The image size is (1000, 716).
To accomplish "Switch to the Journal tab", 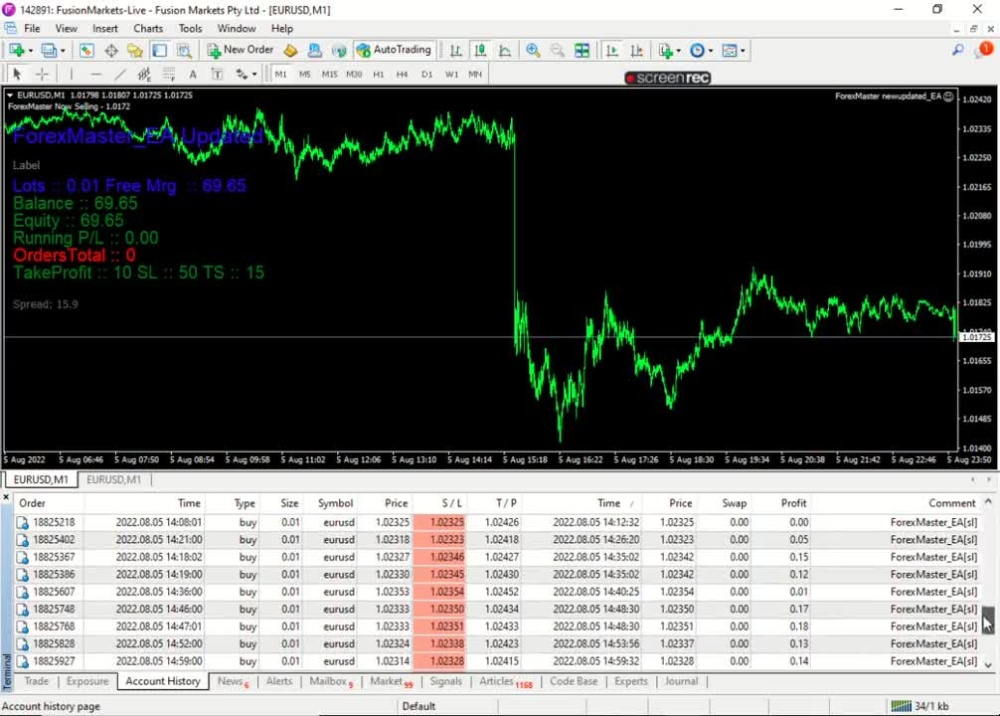I will coord(681,681).
